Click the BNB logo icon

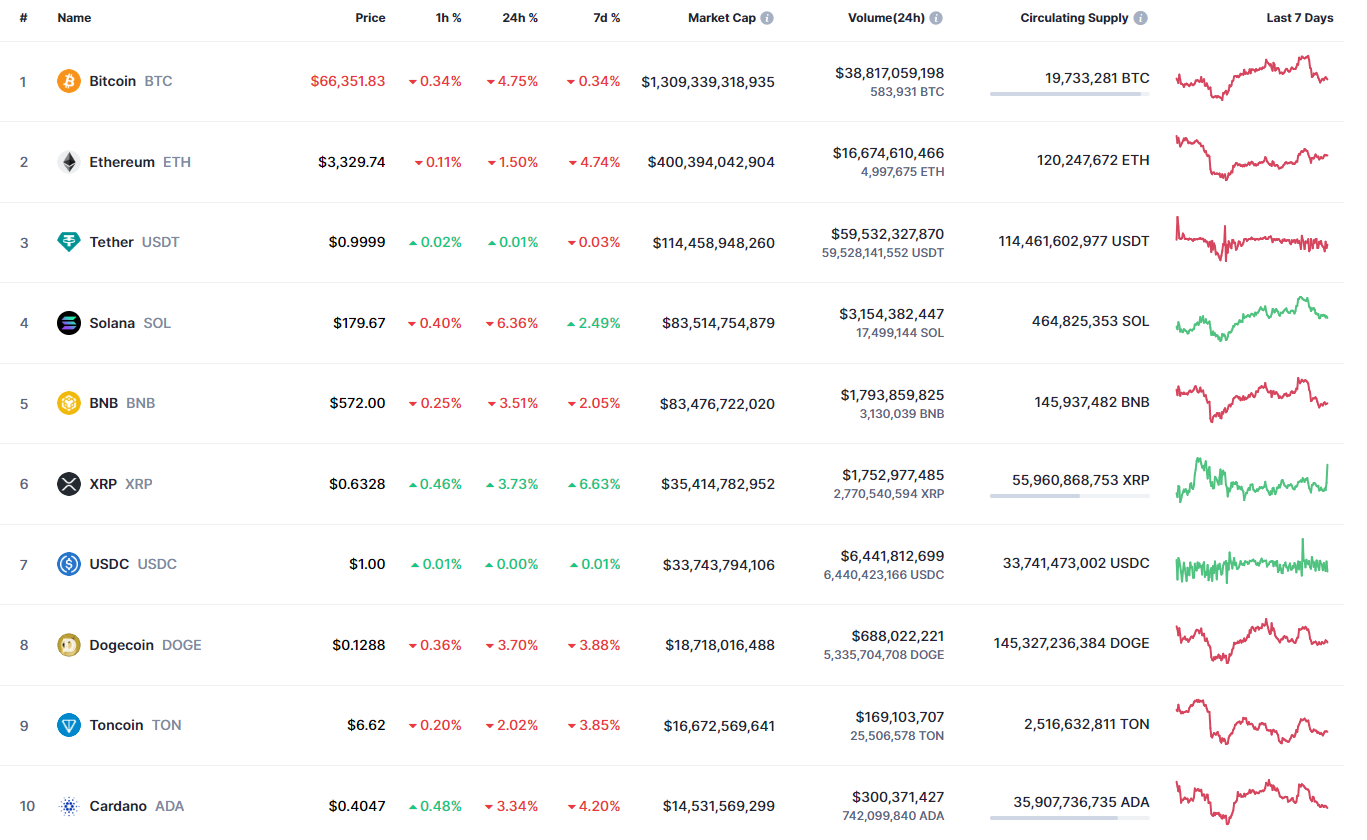click(x=69, y=403)
